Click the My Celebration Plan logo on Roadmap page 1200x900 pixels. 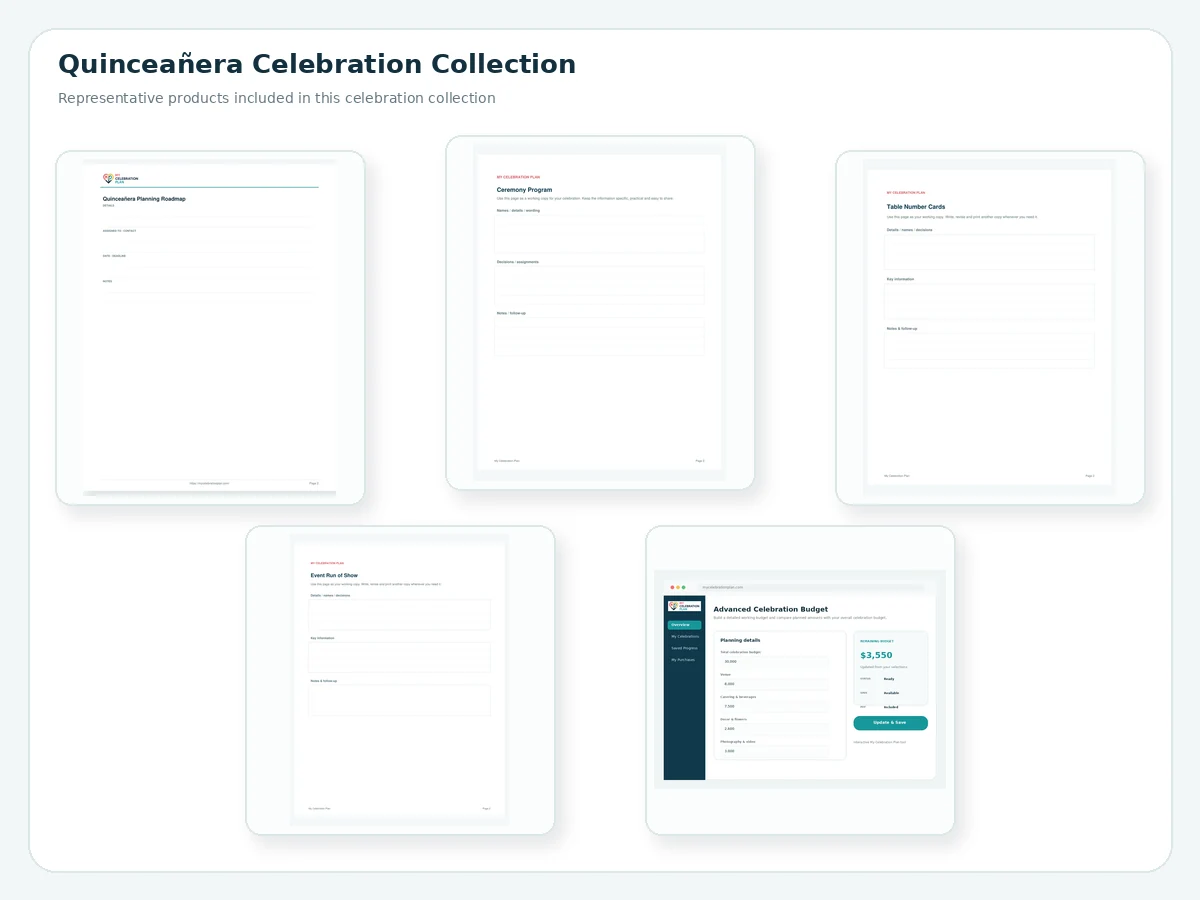tap(121, 178)
